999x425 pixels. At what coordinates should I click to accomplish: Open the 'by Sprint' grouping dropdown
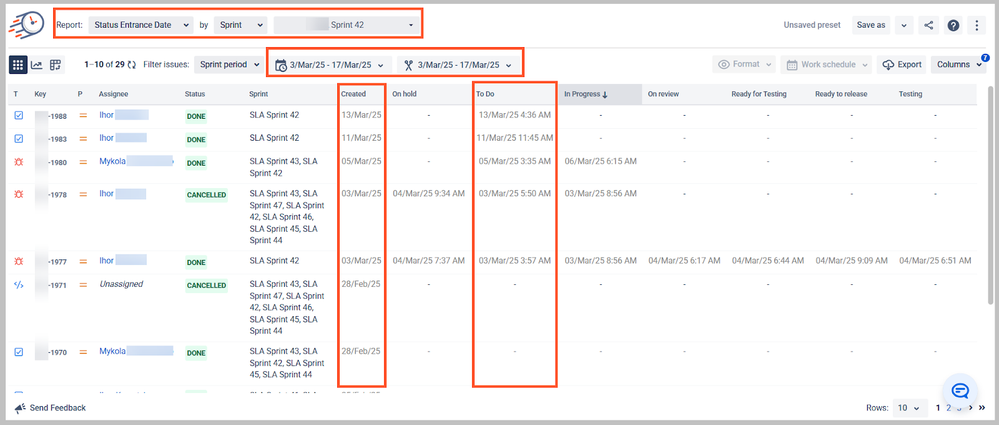point(240,25)
